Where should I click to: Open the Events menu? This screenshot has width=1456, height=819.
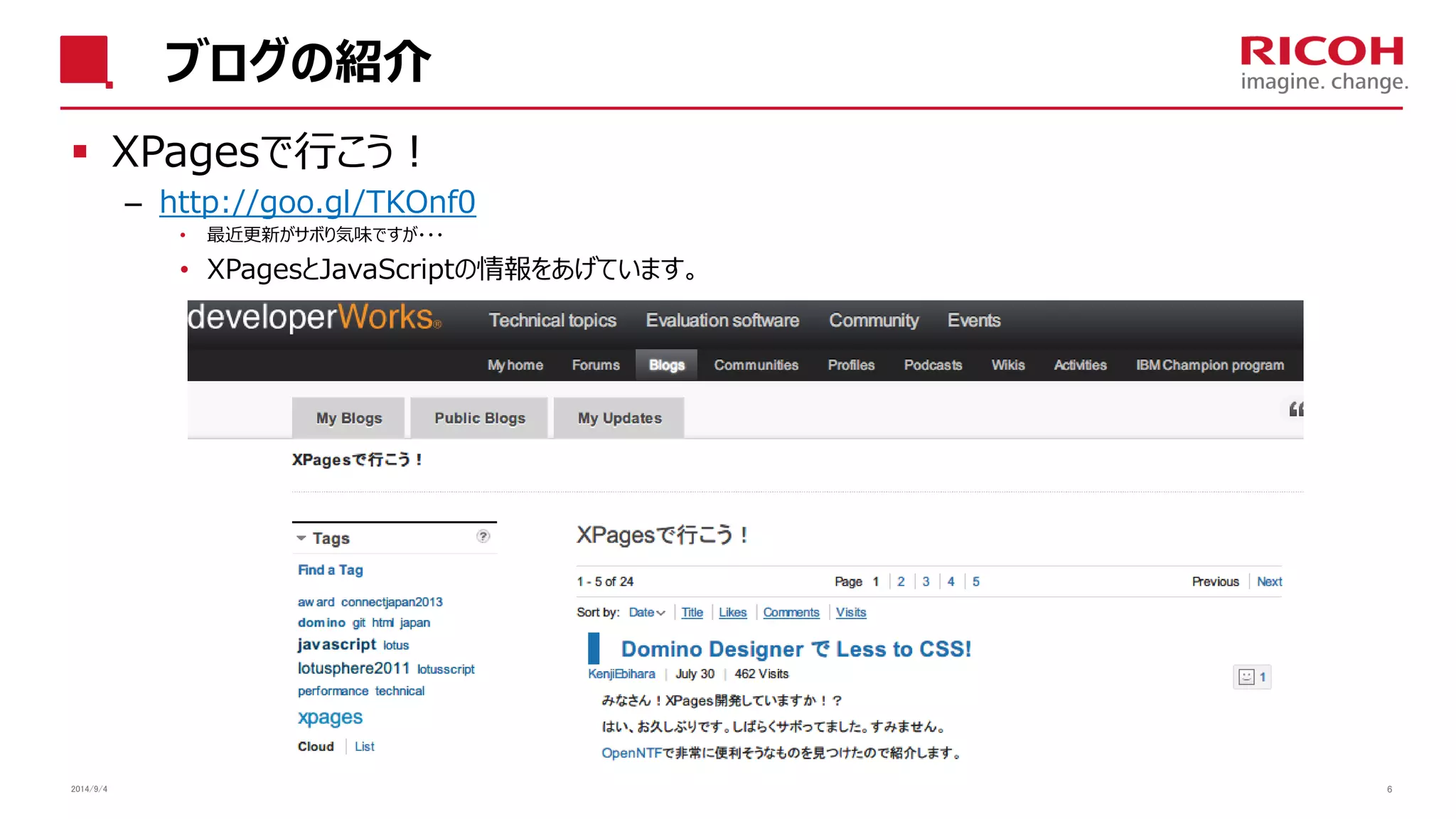pyautogui.click(x=974, y=321)
